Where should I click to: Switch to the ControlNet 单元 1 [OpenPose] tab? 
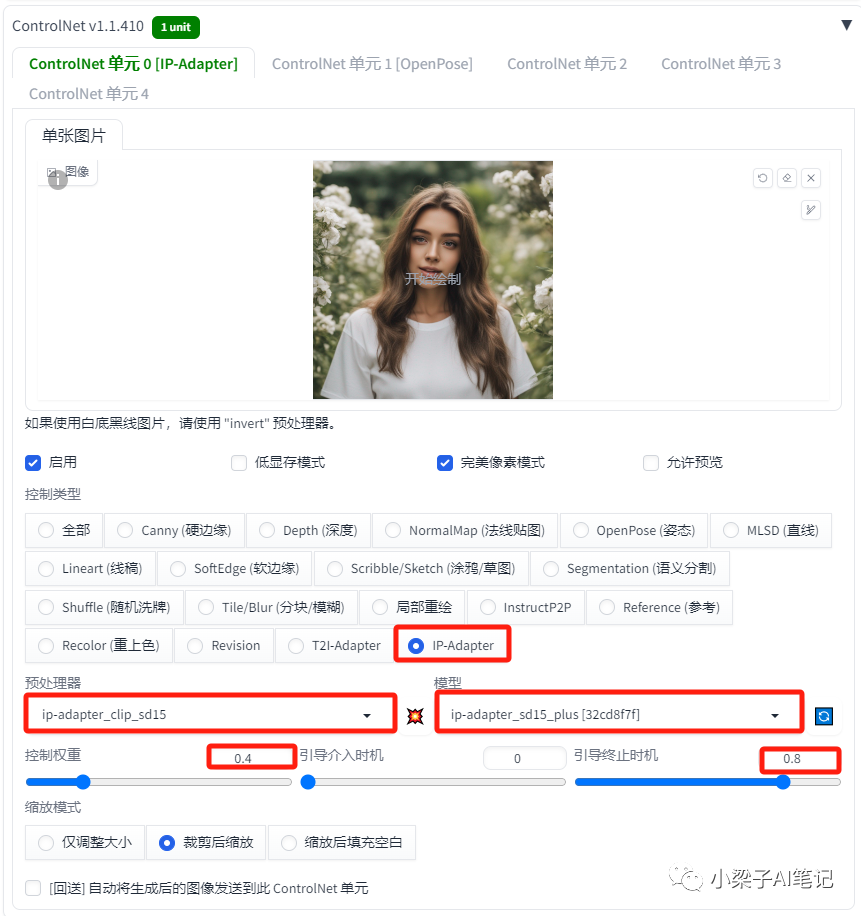click(x=372, y=63)
